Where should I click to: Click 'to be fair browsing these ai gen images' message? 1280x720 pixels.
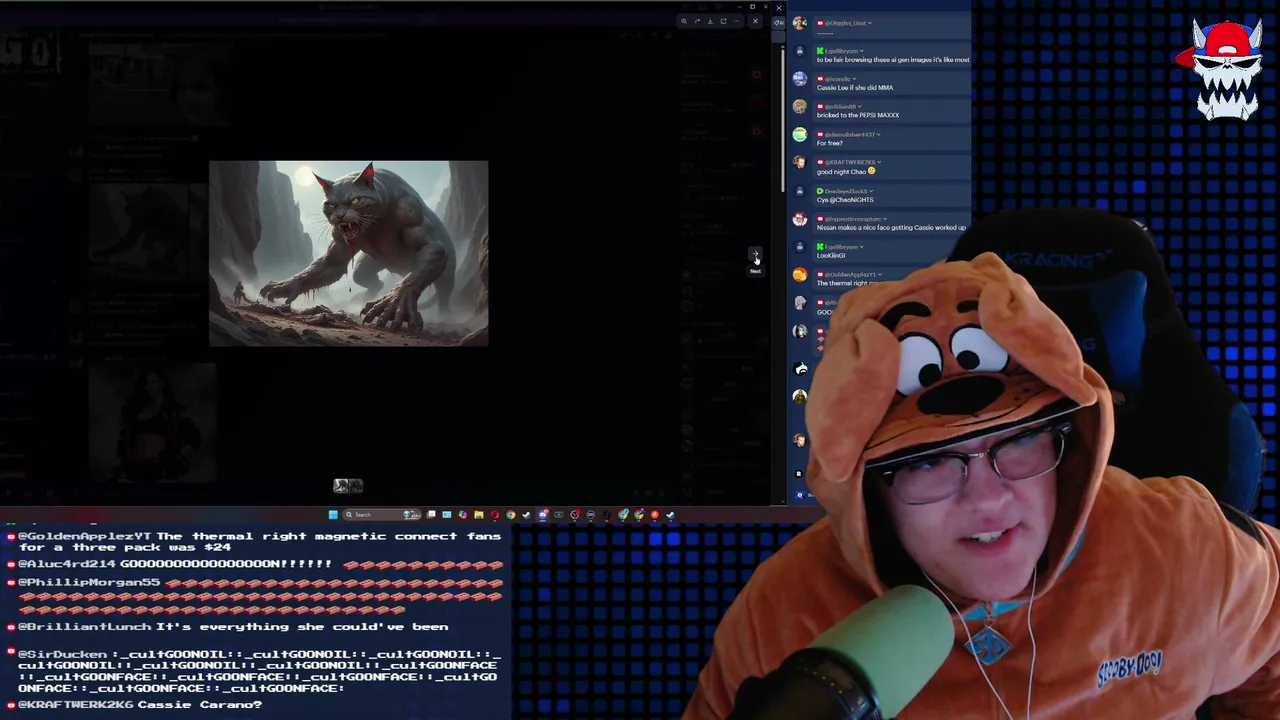point(893,60)
